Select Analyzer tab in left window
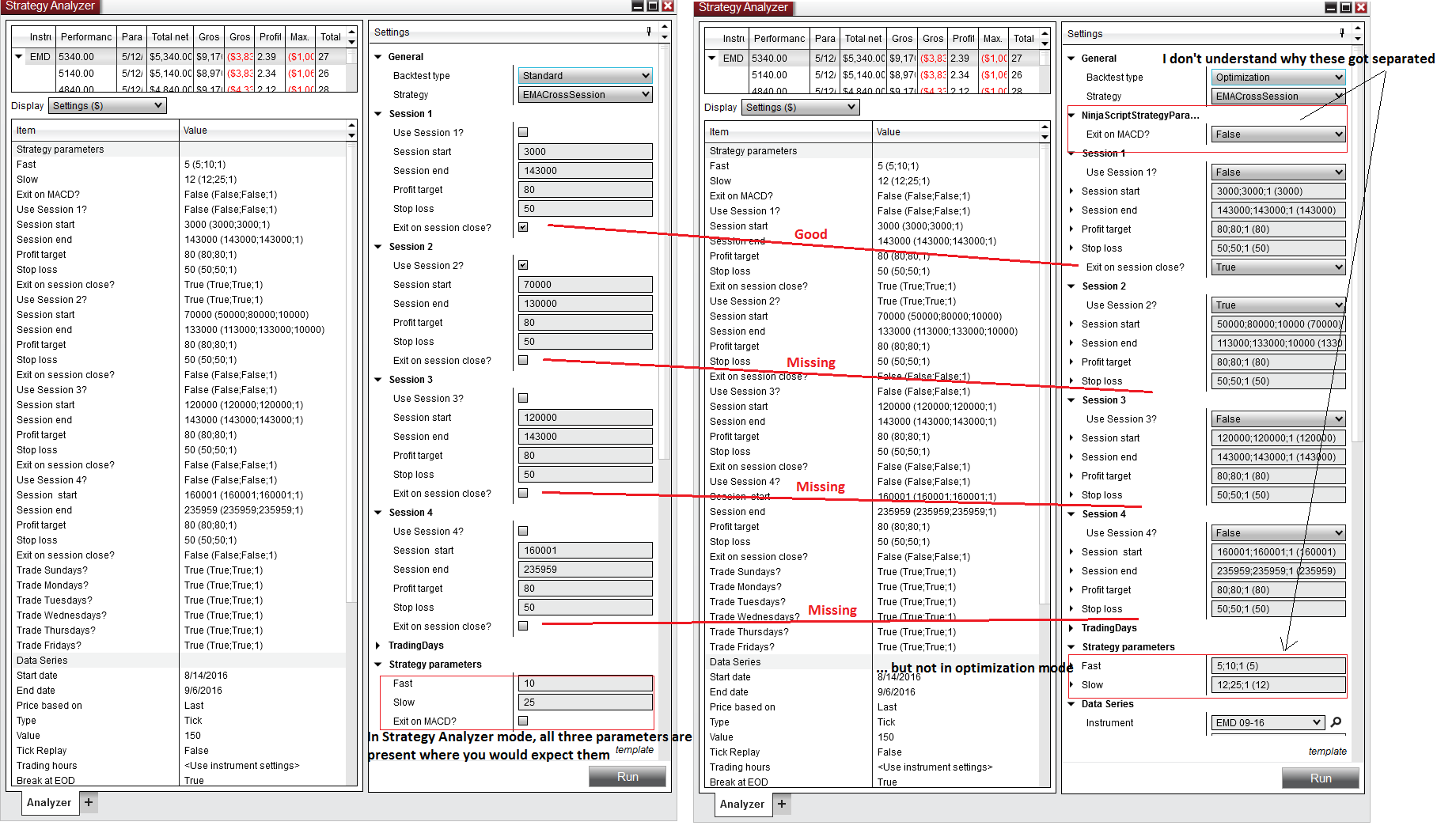Viewport: 1456px width, 837px height. 49,802
